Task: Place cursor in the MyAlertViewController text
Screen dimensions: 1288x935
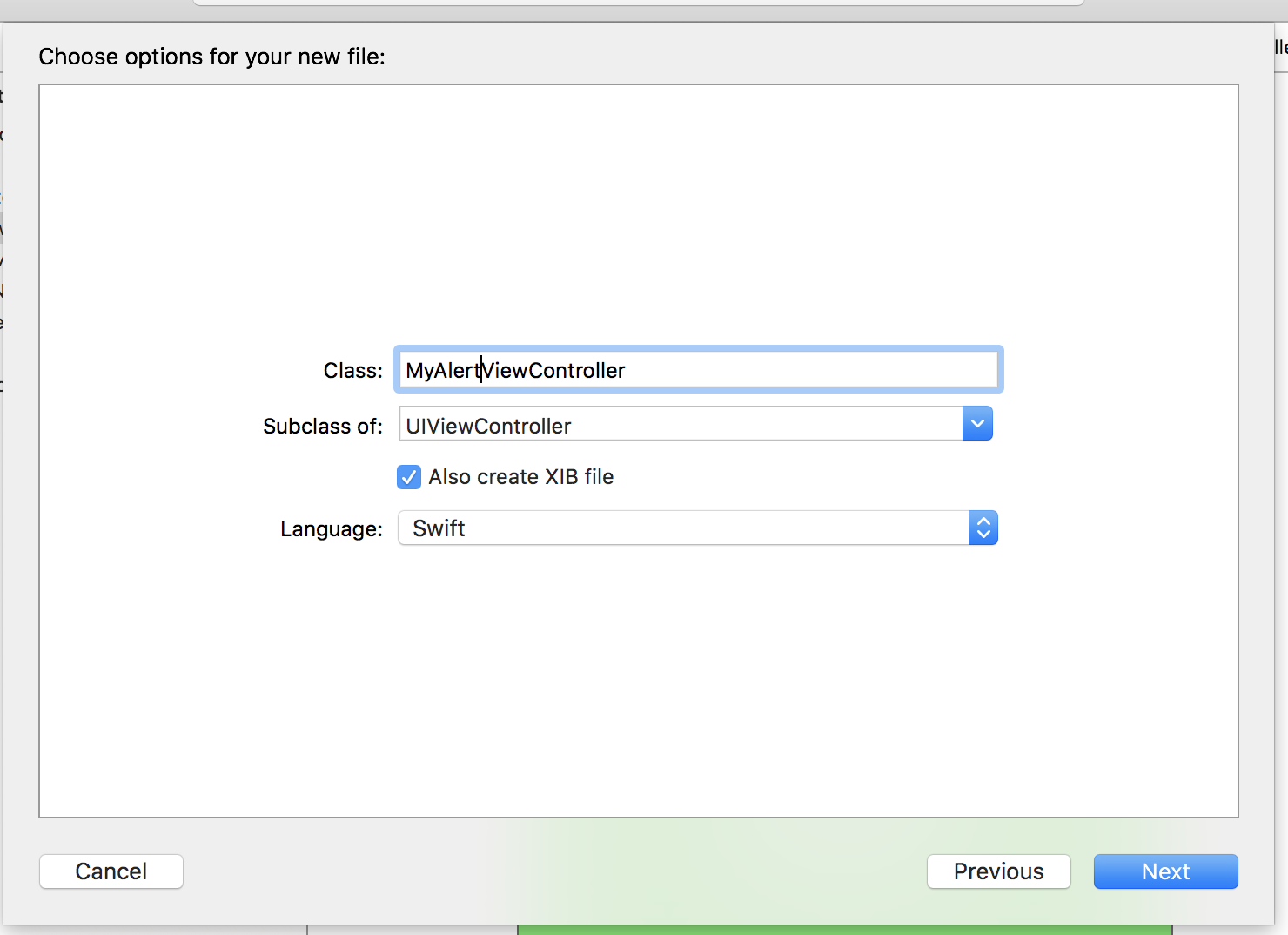Action: pyautogui.click(x=515, y=370)
